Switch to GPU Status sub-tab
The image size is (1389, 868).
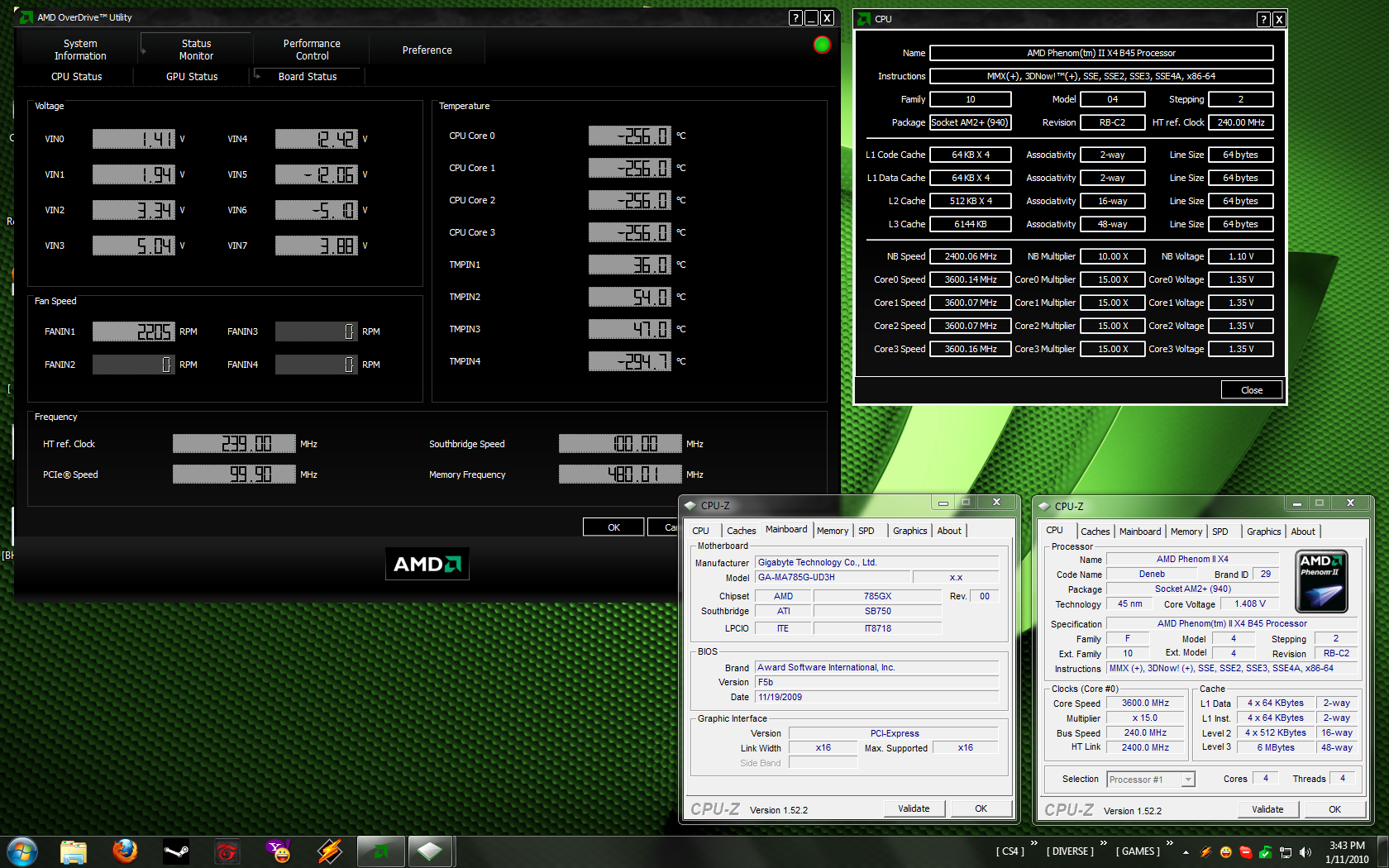[x=192, y=76]
